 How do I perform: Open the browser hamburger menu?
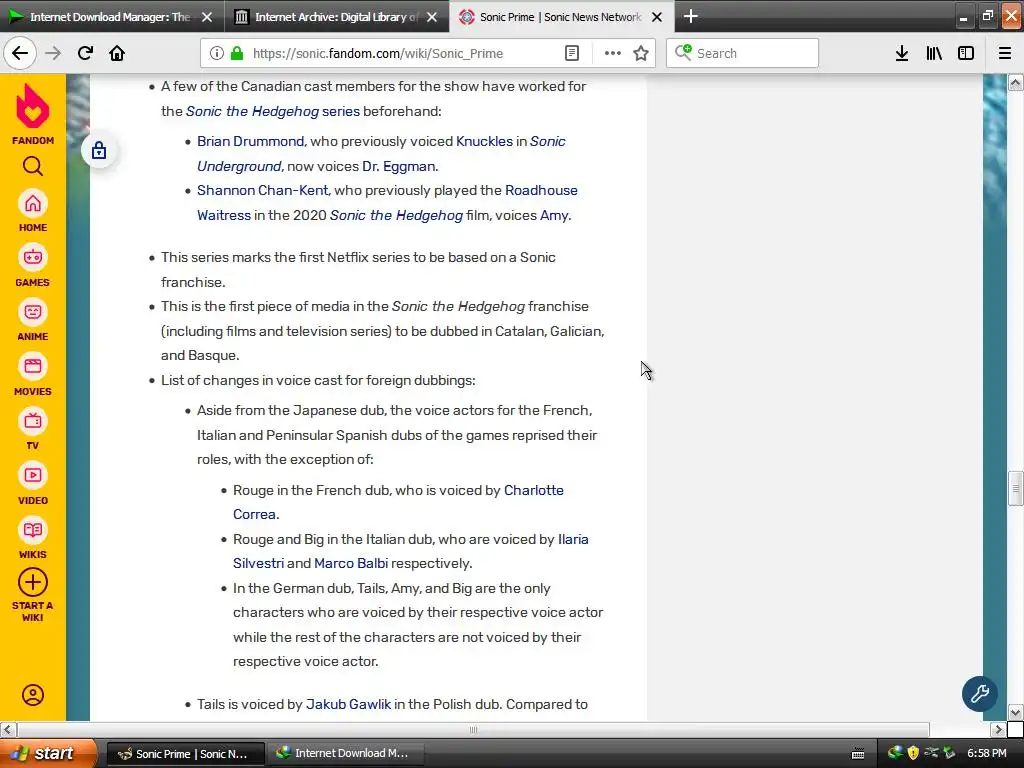[1005, 54]
